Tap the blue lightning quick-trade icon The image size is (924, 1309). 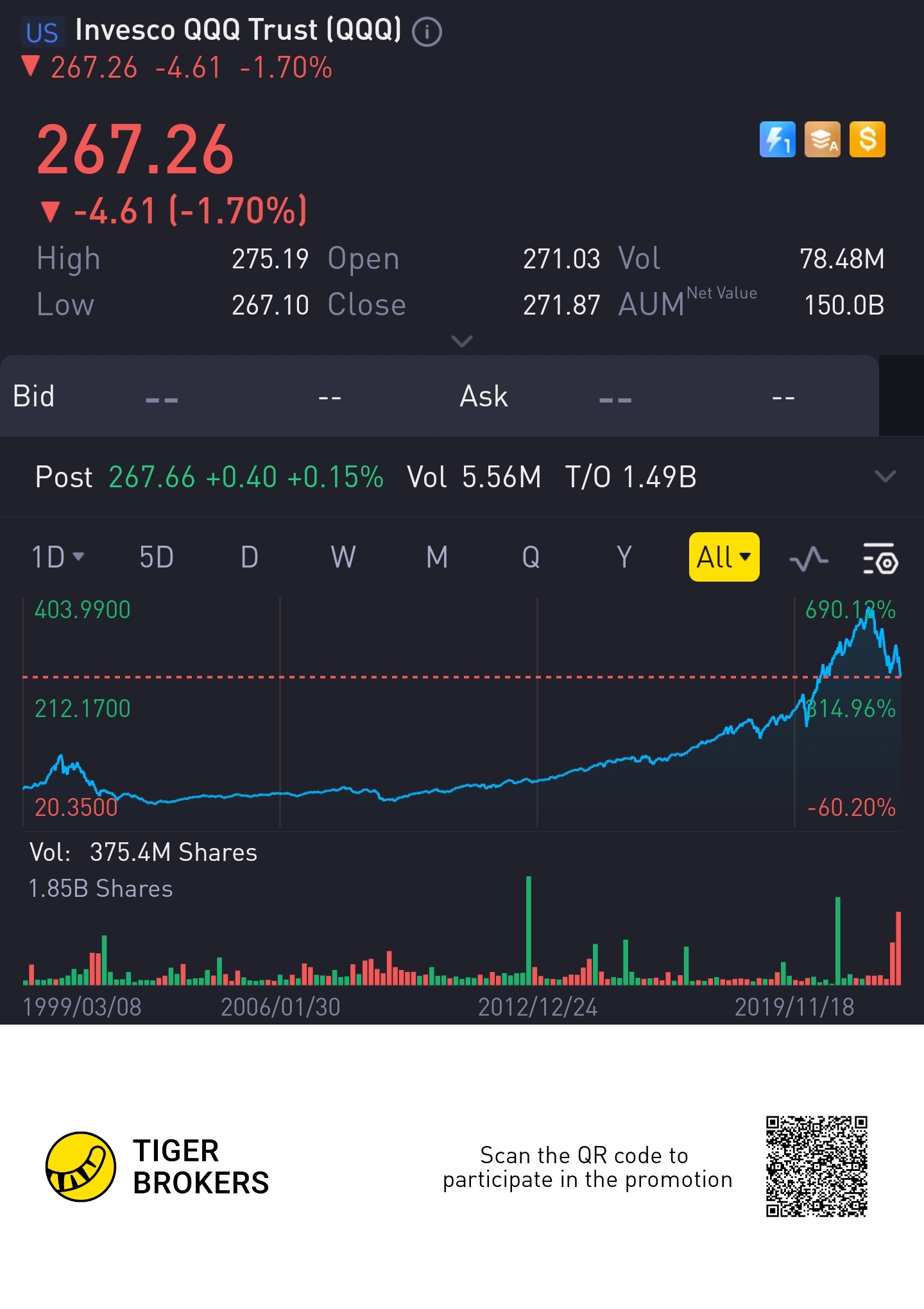(x=777, y=139)
